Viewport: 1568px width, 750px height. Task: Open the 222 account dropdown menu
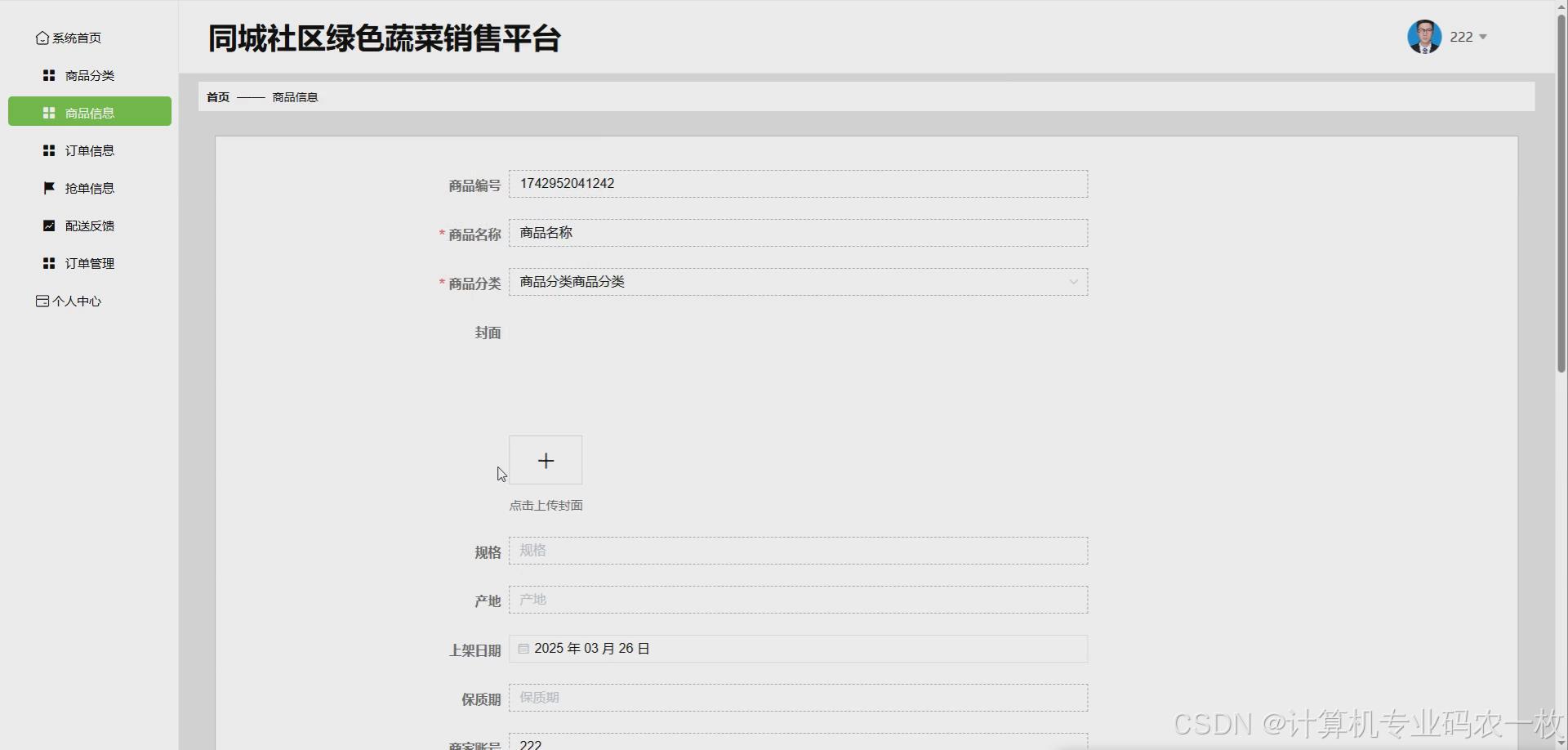pos(1467,36)
